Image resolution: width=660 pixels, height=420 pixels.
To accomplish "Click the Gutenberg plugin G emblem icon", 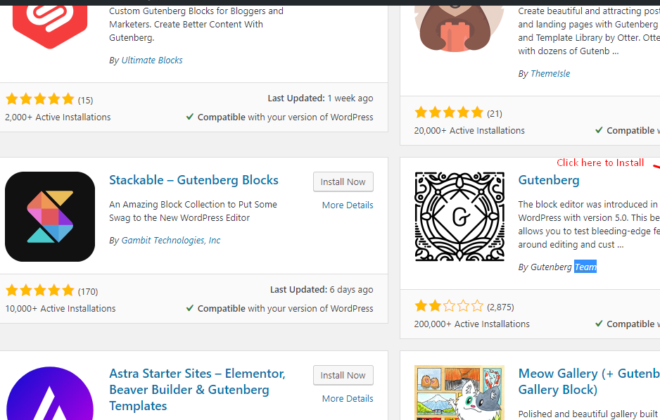I will [x=459, y=216].
